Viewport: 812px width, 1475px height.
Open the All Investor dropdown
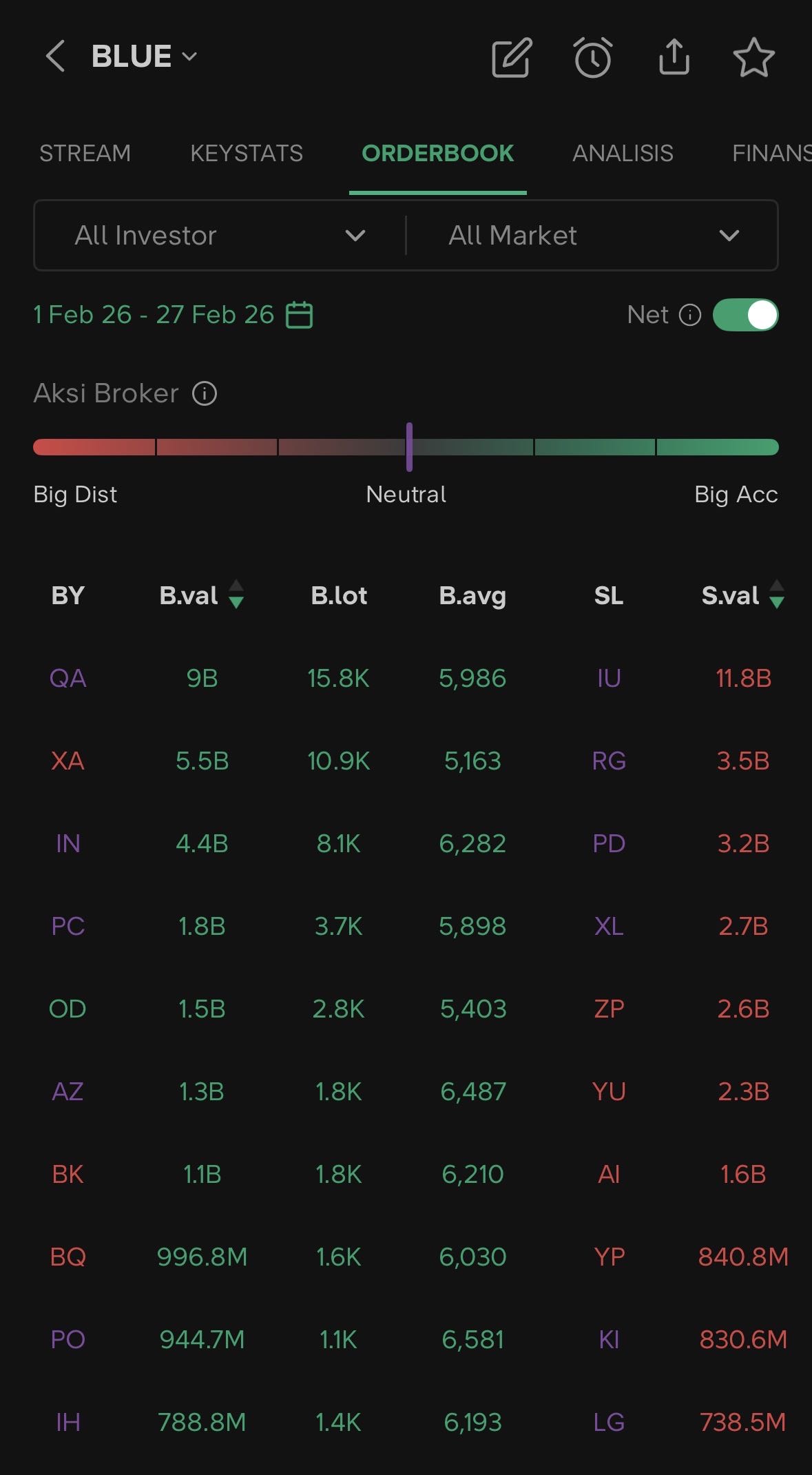click(x=220, y=236)
